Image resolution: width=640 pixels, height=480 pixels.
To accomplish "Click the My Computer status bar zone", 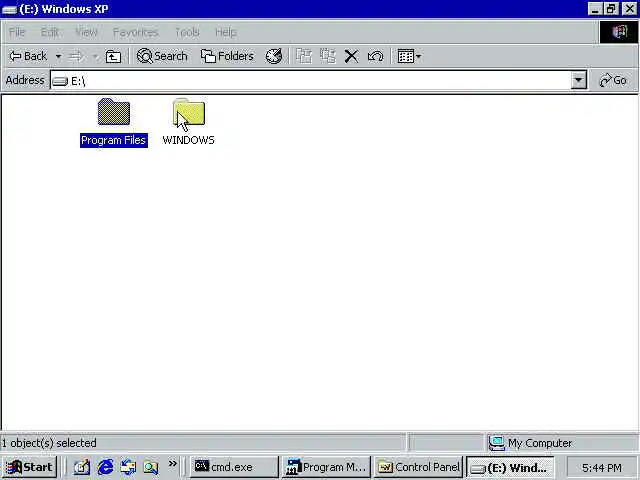I will (562, 443).
